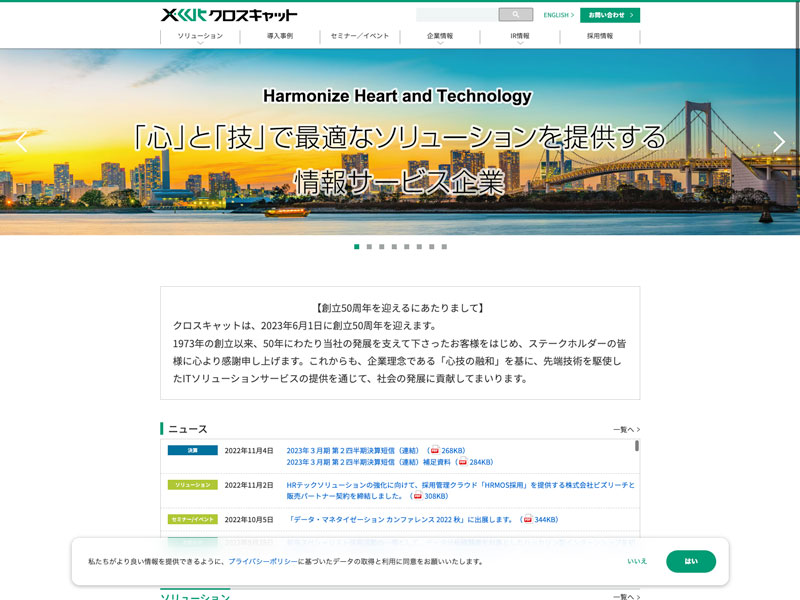Open the プライバシーポリシー link
The height and width of the screenshot is (600, 800).
262,562
